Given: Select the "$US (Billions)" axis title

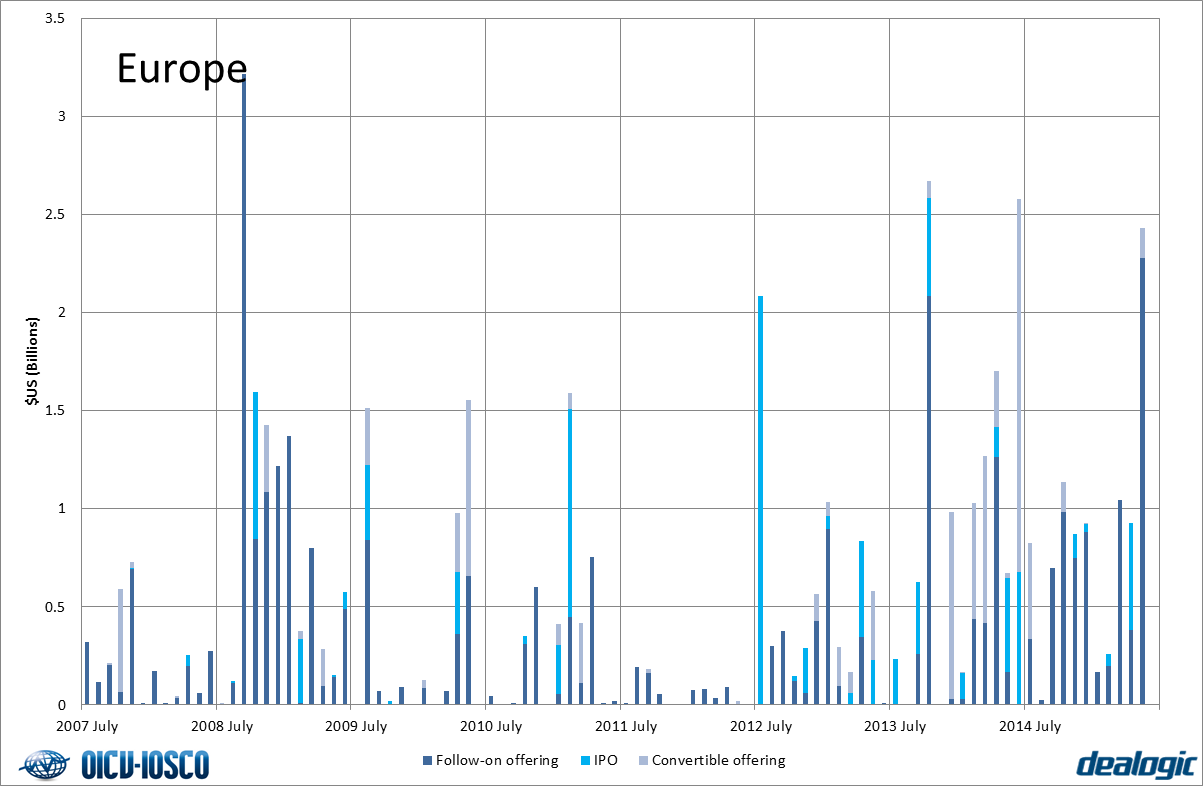Looking at the screenshot, I should [x=32, y=362].
